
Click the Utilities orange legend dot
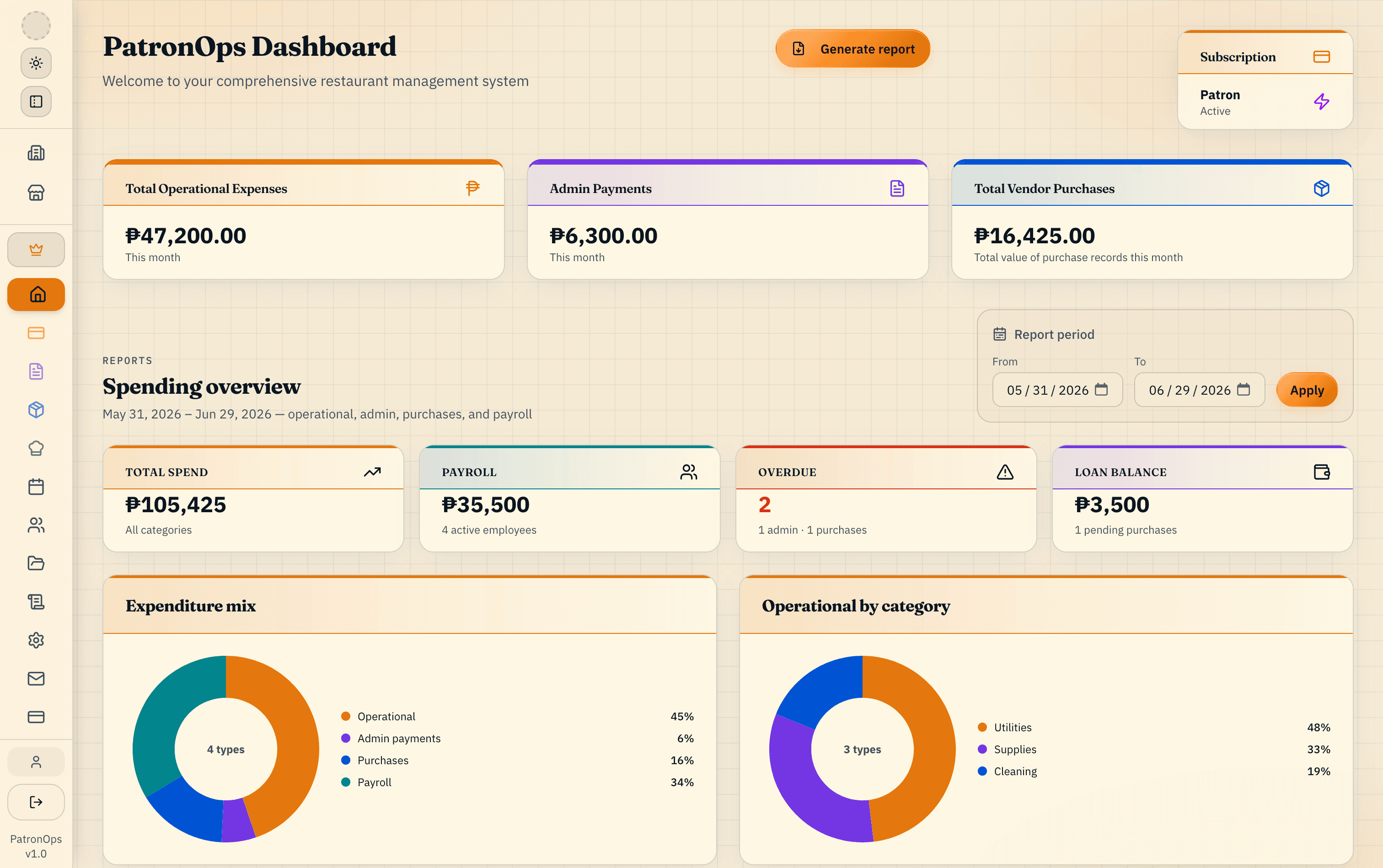(x=982, y=727)
